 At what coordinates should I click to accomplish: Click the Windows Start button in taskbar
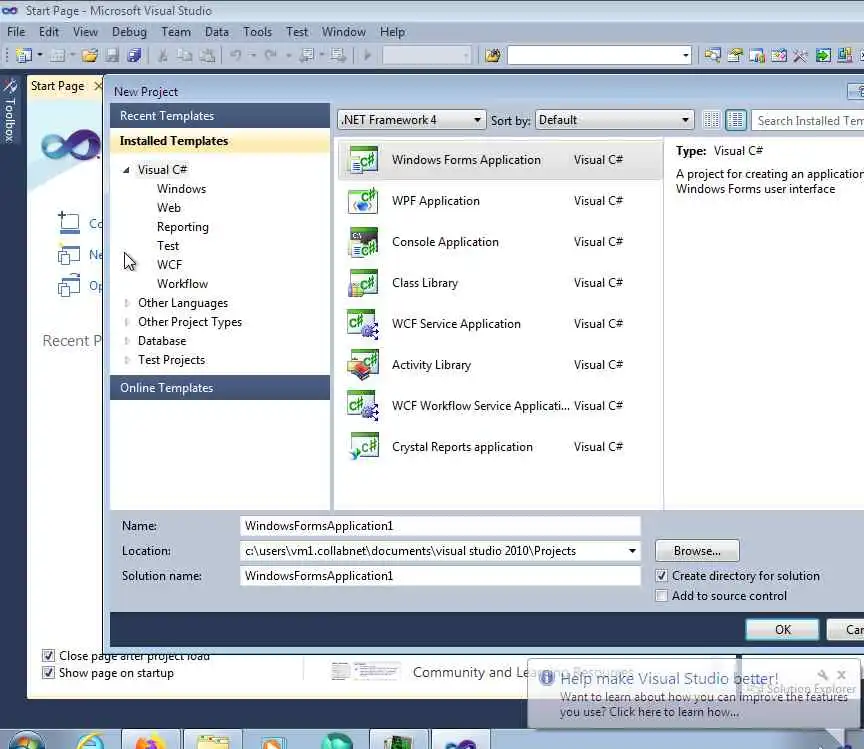[x=25, y=740]
